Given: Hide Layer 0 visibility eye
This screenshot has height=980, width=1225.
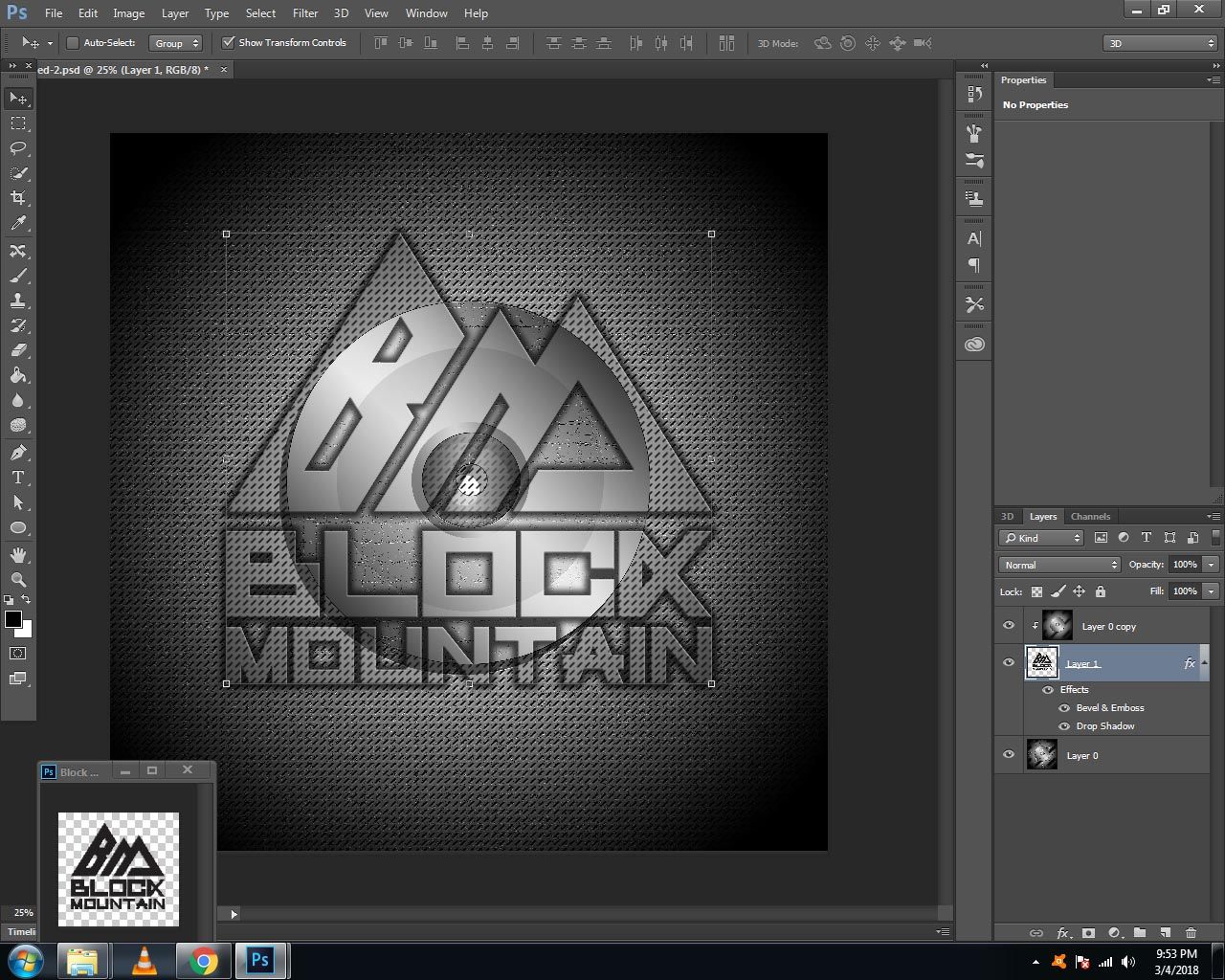Looking at the screenshot, I should [1009, 755].
